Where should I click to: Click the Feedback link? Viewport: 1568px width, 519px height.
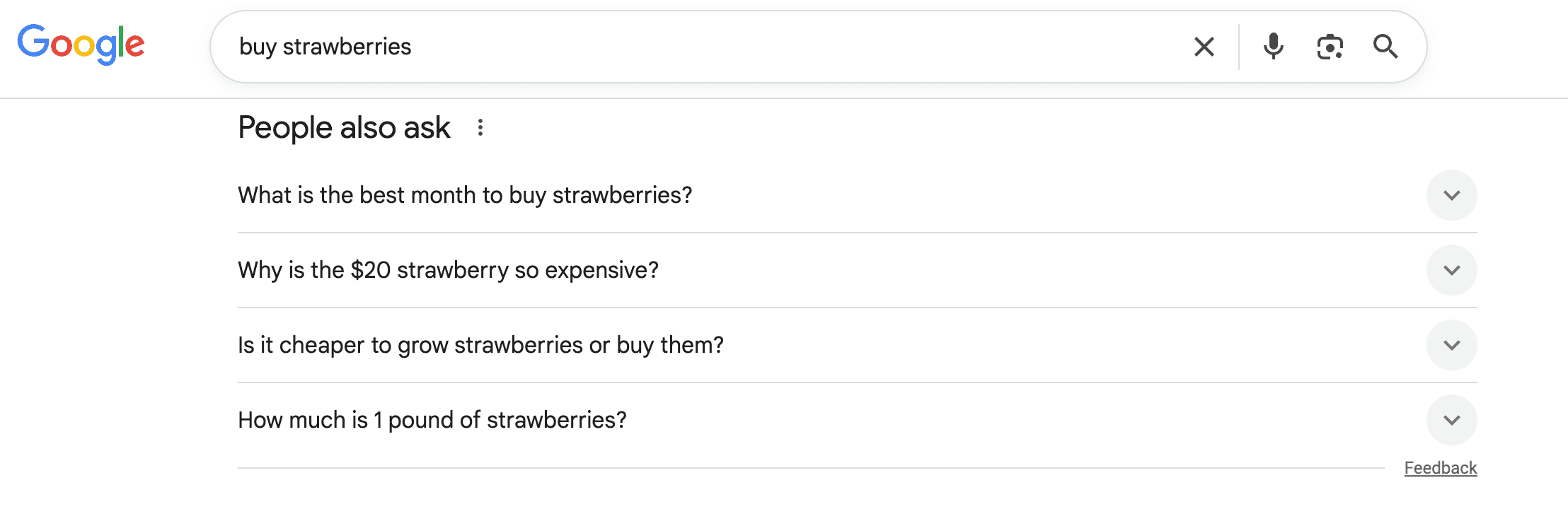(1440, 467)
